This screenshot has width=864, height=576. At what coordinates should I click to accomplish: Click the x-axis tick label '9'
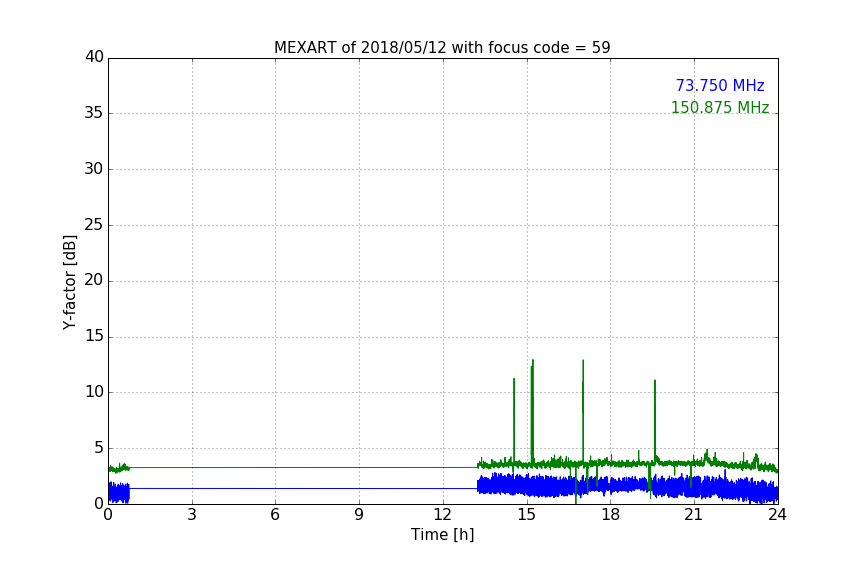point(359,515)
